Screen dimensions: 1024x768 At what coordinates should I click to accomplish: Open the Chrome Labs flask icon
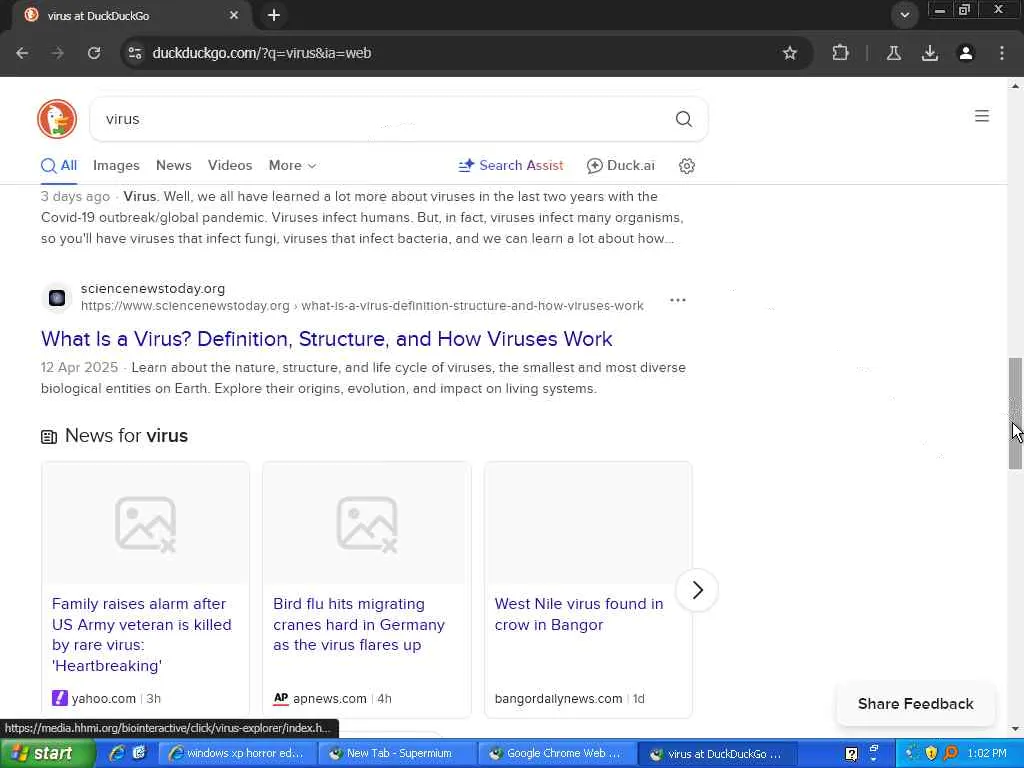pos(894,53)
